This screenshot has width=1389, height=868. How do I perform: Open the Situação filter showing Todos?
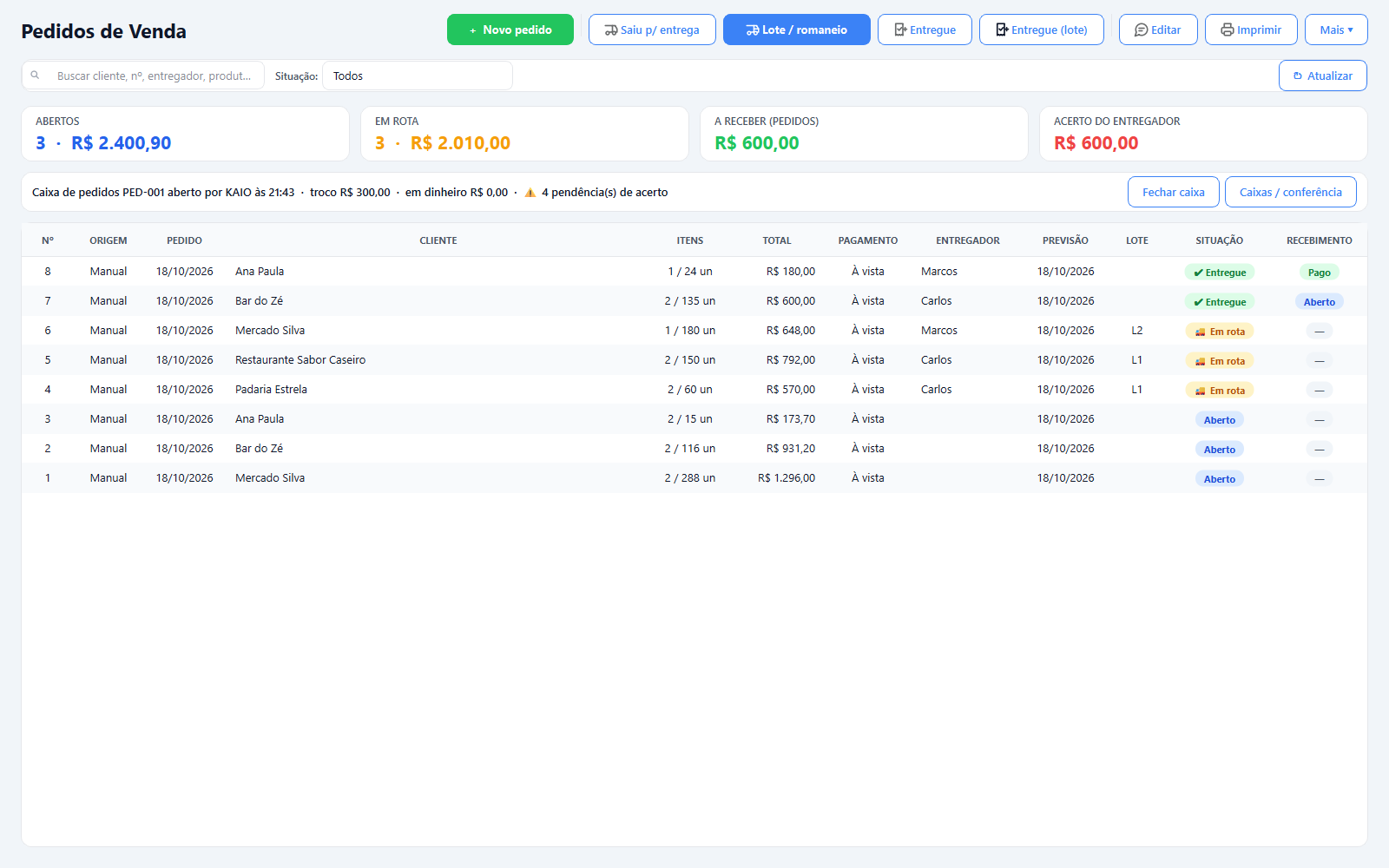pos(418,76)
